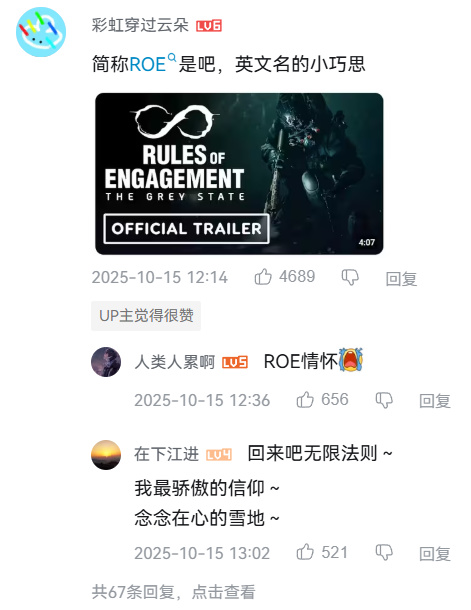Open username 在下江进
The height and width of the screenshot is (610, 471).
[166, 454]
